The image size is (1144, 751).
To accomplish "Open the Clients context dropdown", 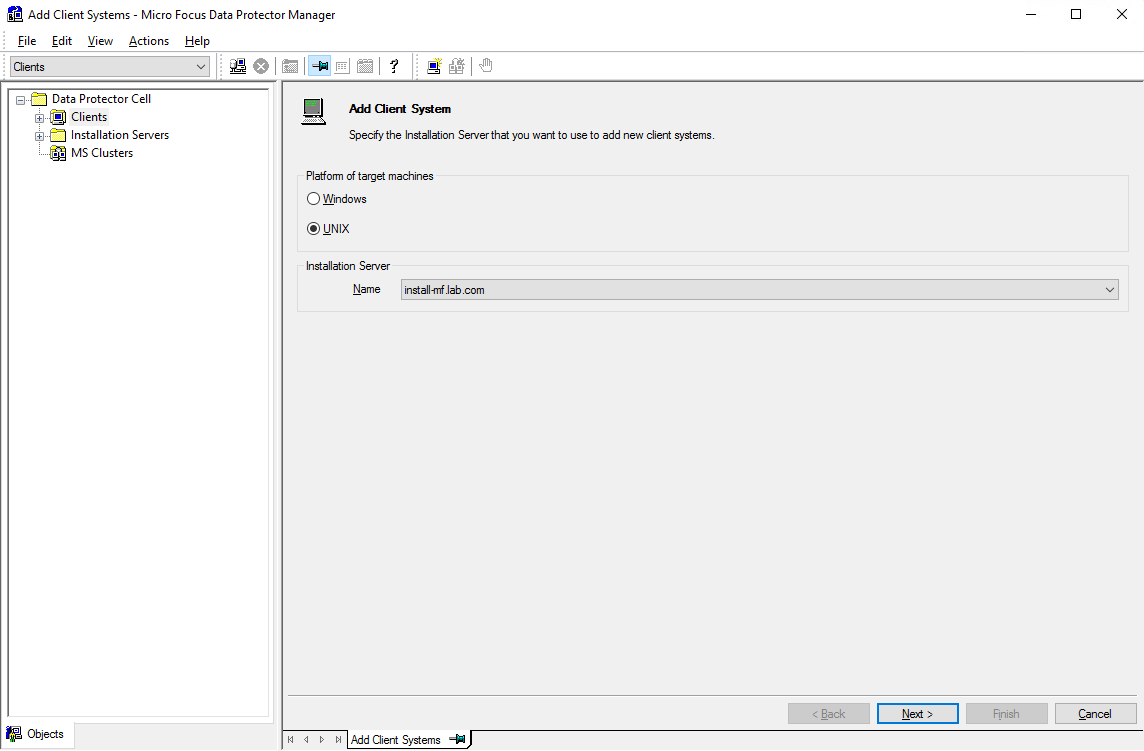I will [110, 66].
